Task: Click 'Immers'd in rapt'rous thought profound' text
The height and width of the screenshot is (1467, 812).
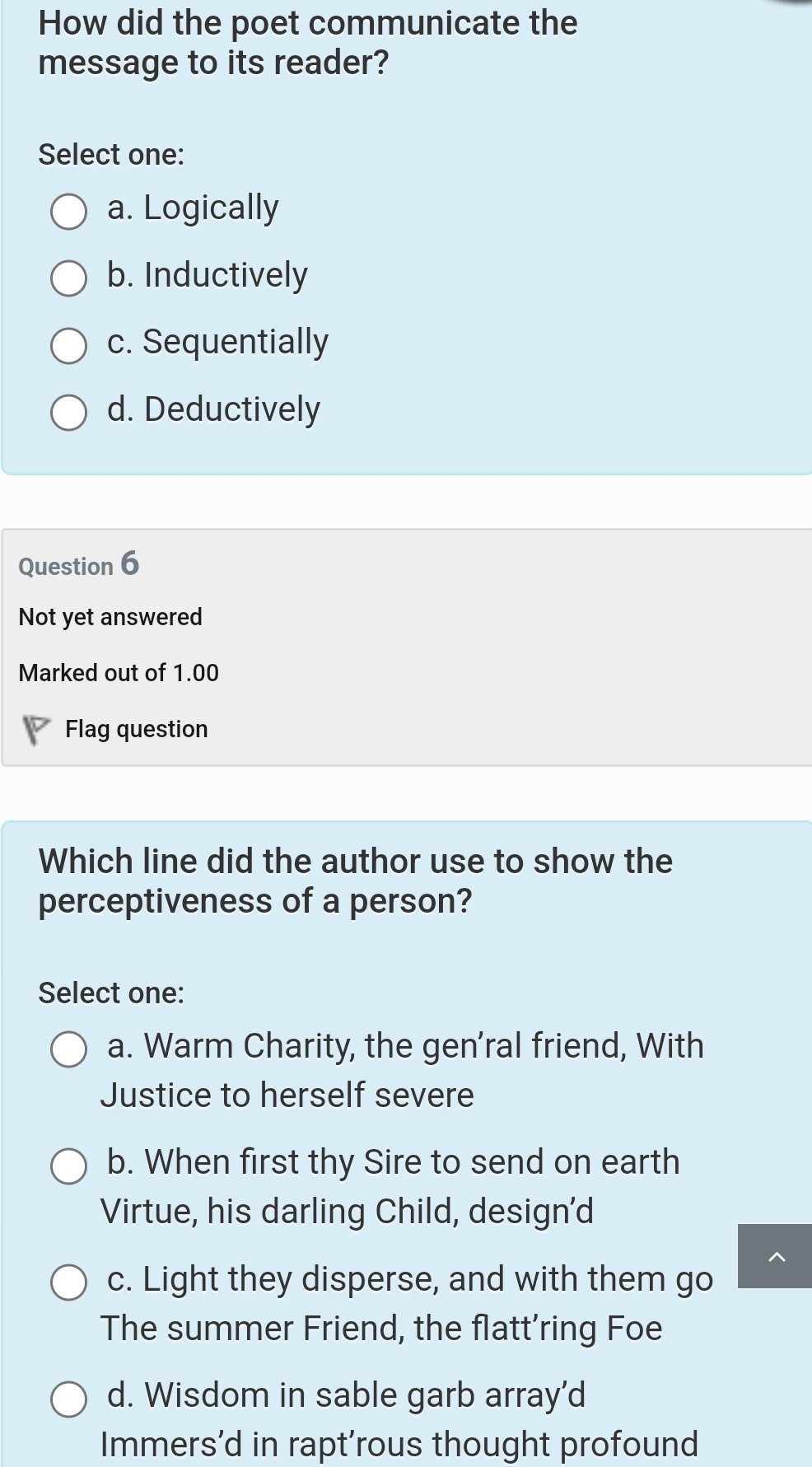Action: click(x=399, y=1444)
